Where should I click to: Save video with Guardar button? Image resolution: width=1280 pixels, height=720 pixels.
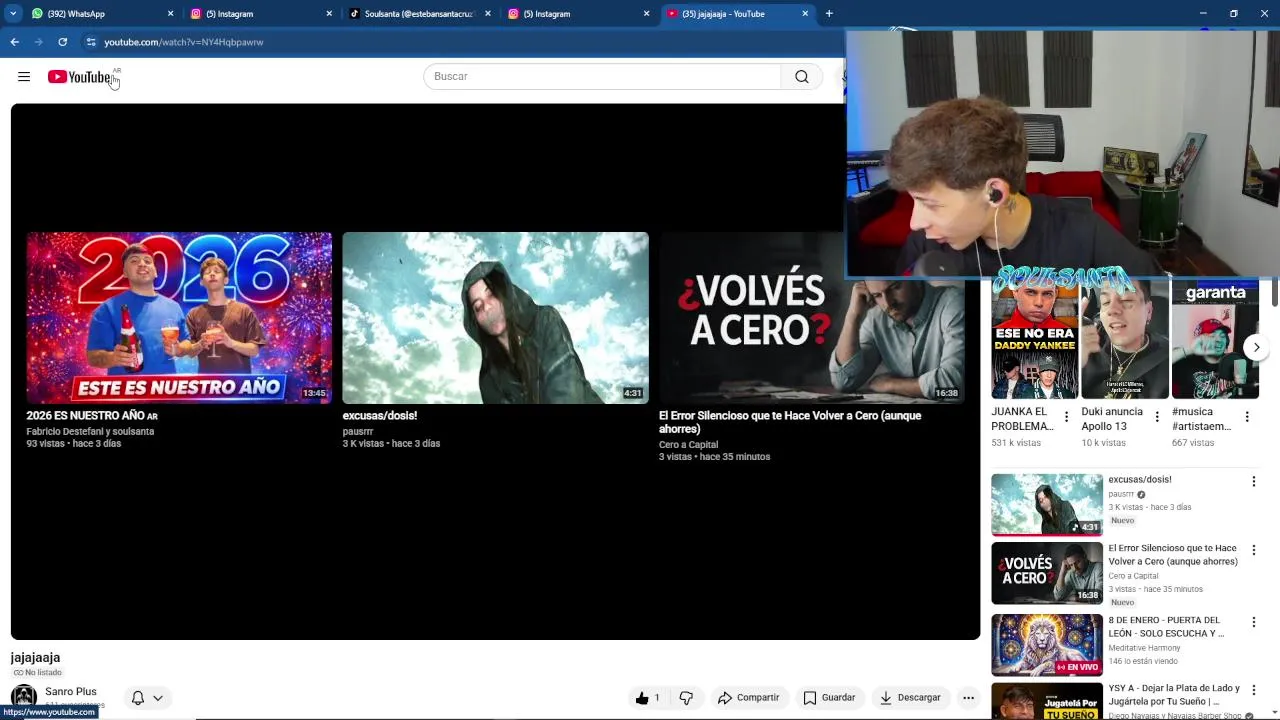pos(830,698)
